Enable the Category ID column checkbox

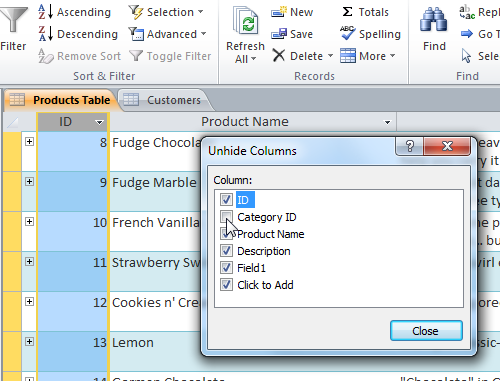point(226,217)
